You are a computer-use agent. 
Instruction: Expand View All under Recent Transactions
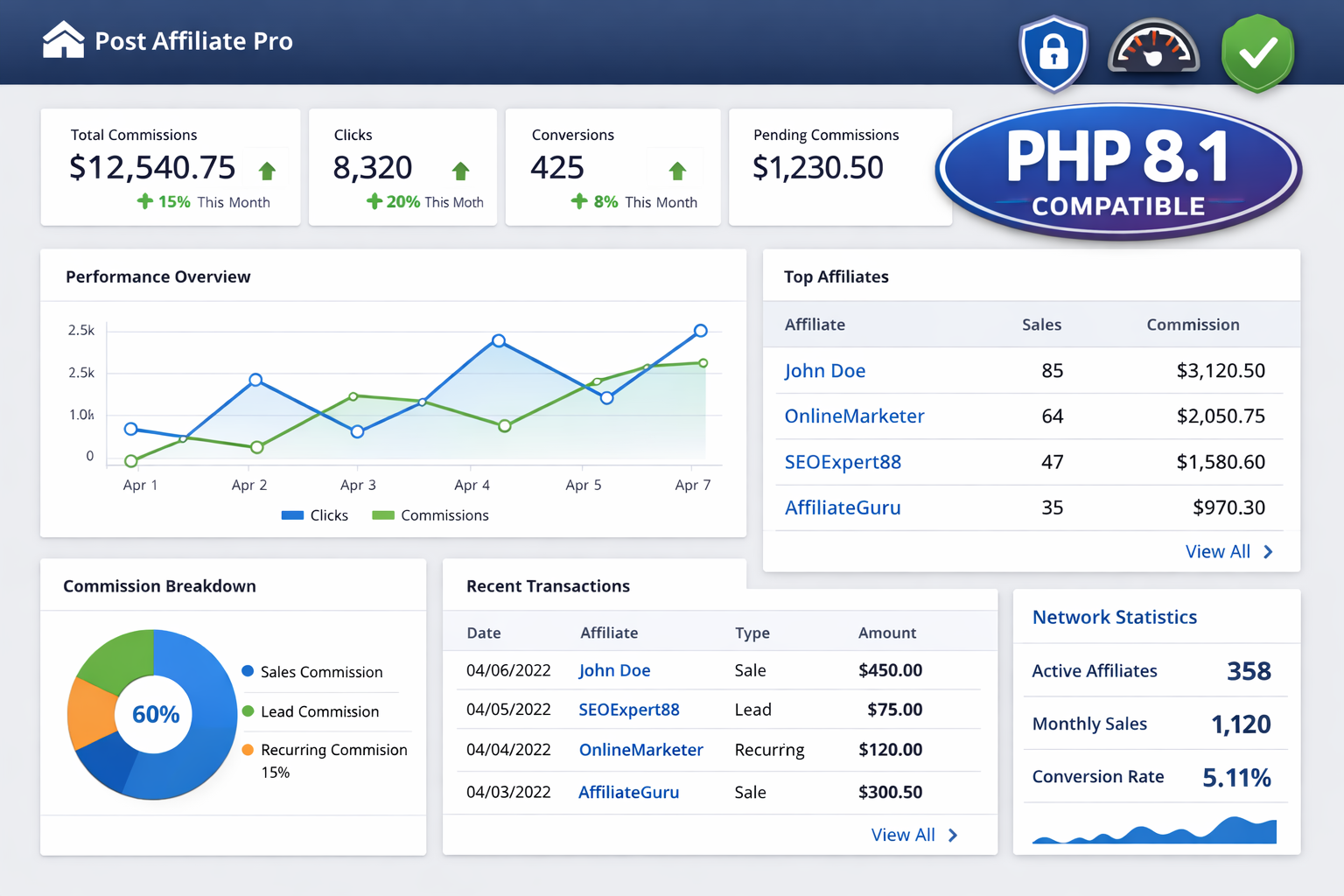[x=902, y=835]
